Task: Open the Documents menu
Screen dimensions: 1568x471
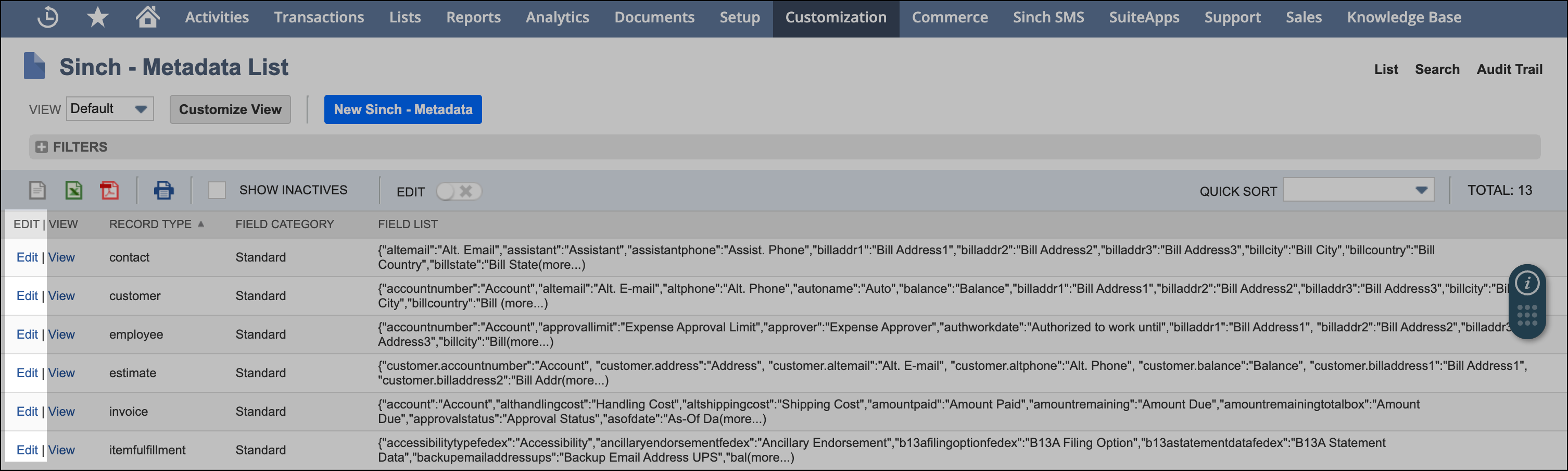Action: 654,17
